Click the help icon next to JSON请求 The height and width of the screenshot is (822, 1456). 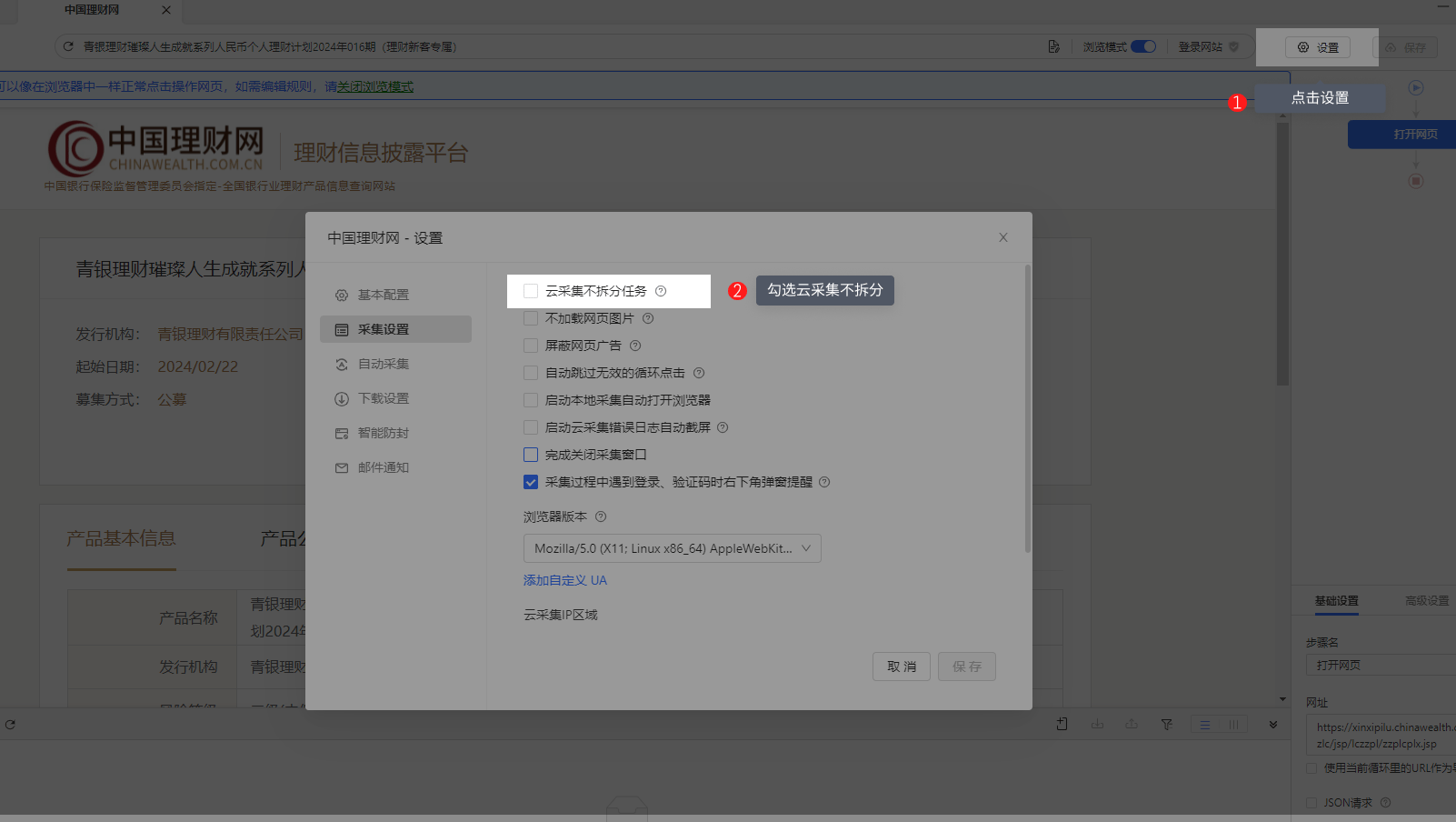coord(1386,803)
